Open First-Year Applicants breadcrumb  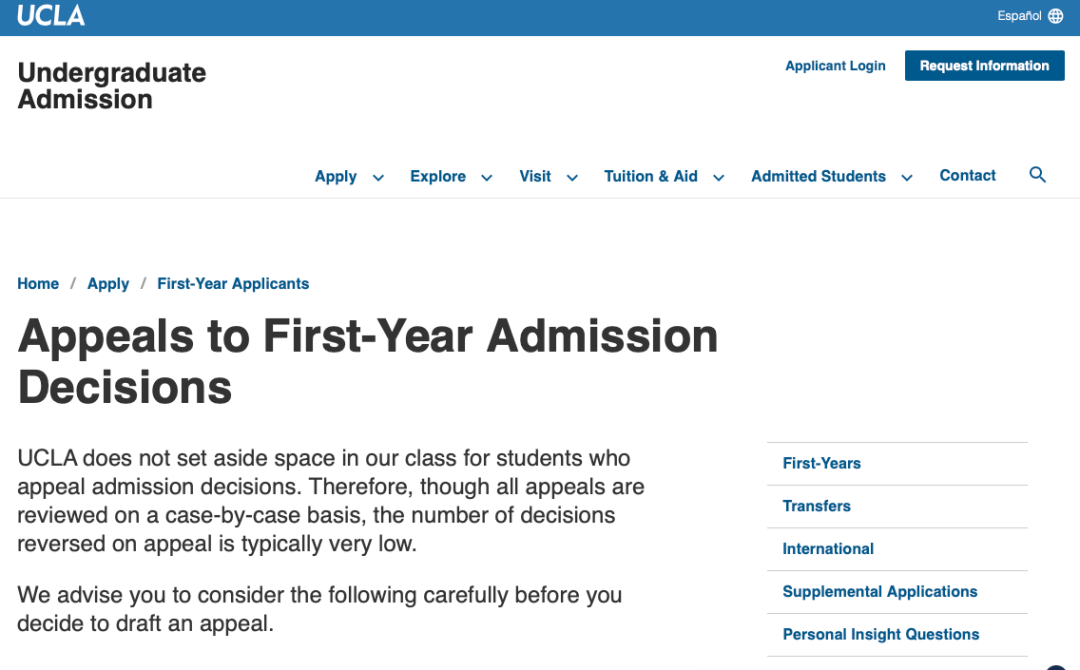pos(233,284)
